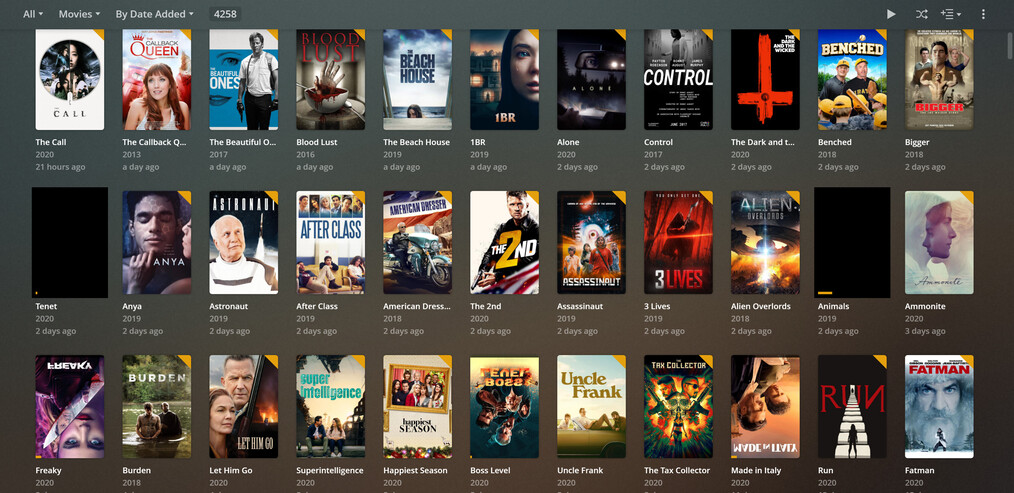
Task: Open the Blood Lust poster
Action: tap(330, 80)
